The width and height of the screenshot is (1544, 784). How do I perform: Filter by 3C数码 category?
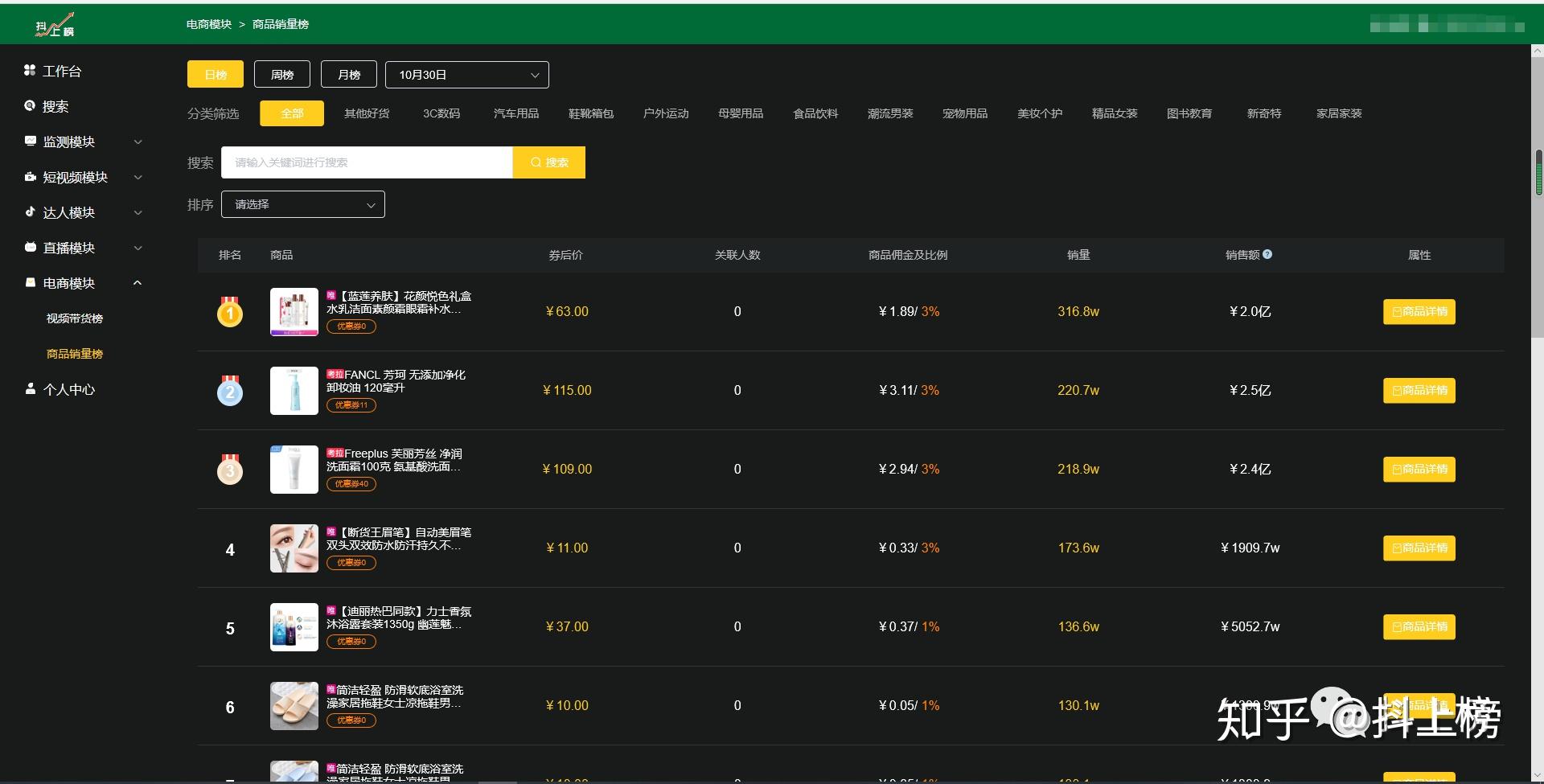pos(441,113)
